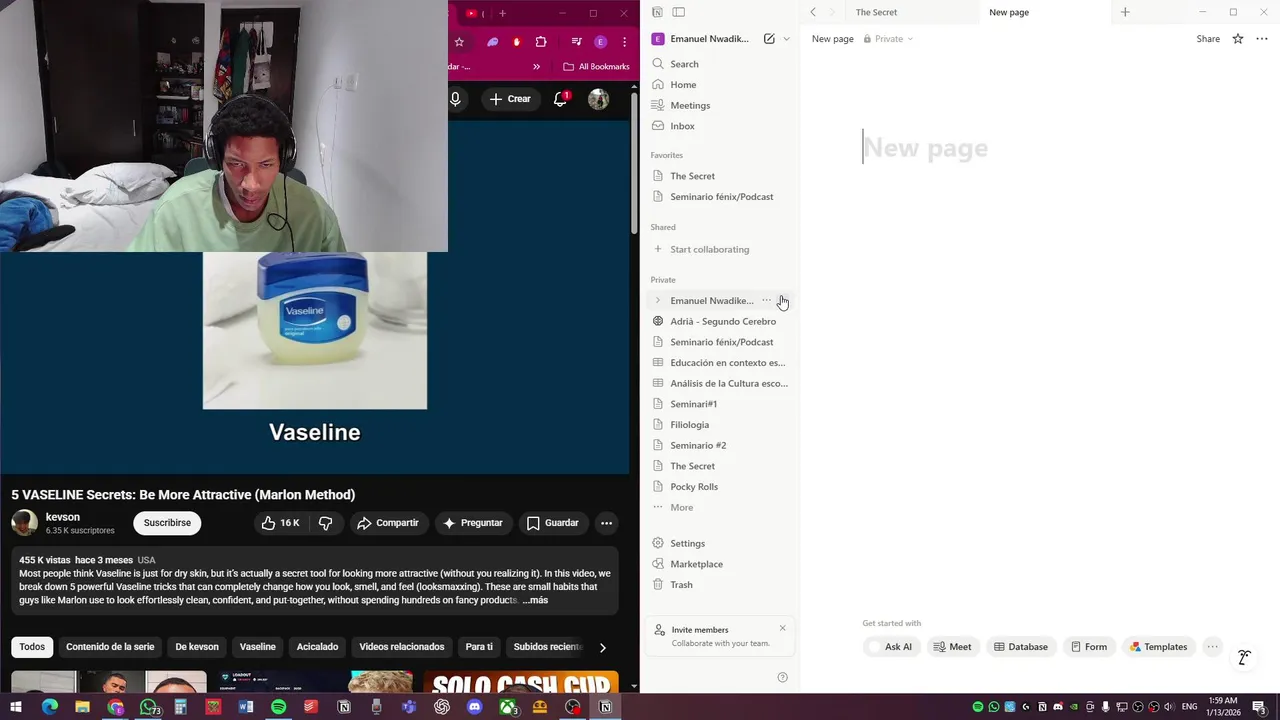The image size is (1280, 720).
Task: Open Adrià - Segundo Cerebro page
Action: coord(720,322)
